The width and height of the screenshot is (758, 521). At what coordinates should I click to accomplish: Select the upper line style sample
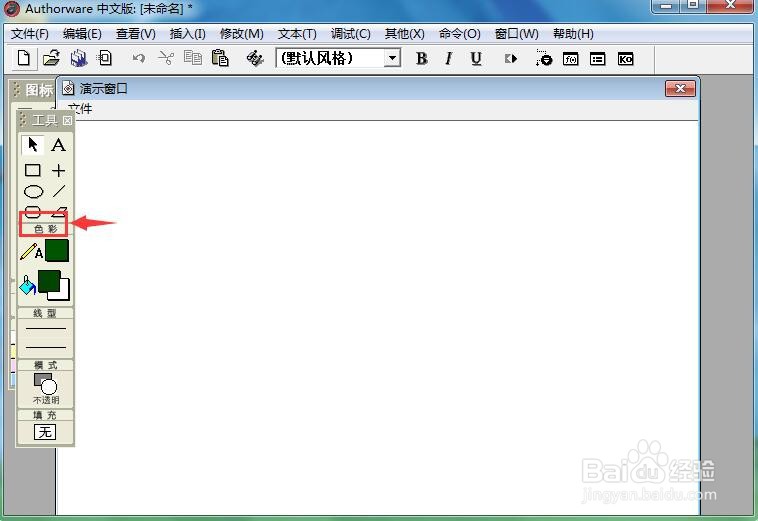tap(45, 329)
